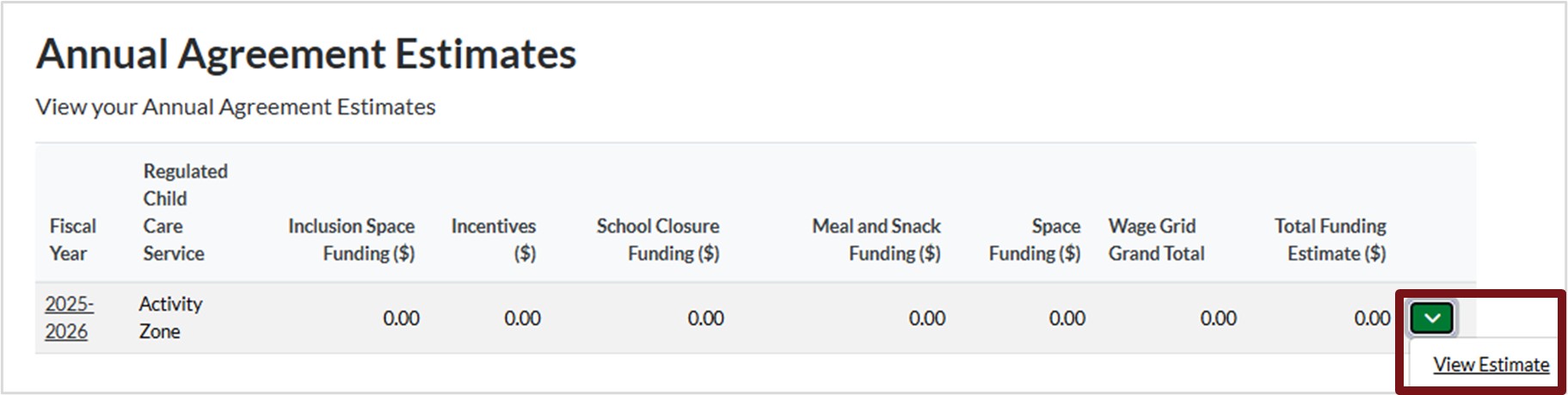Click Inclusion Space Funding ($) column header
Image resolution: width=1568 pixels, height=395 pixels.
pos(351,239)
